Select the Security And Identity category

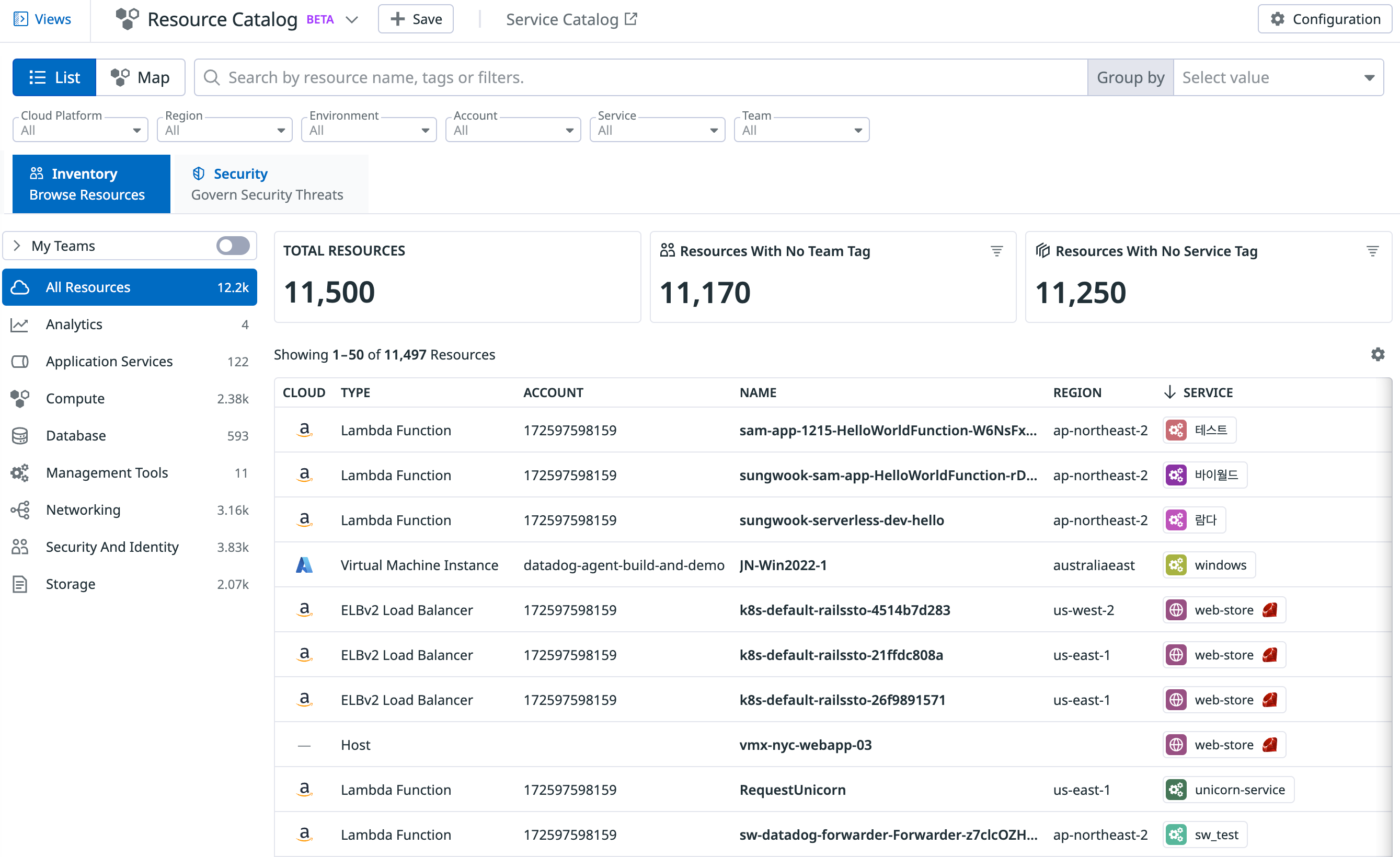112,547
